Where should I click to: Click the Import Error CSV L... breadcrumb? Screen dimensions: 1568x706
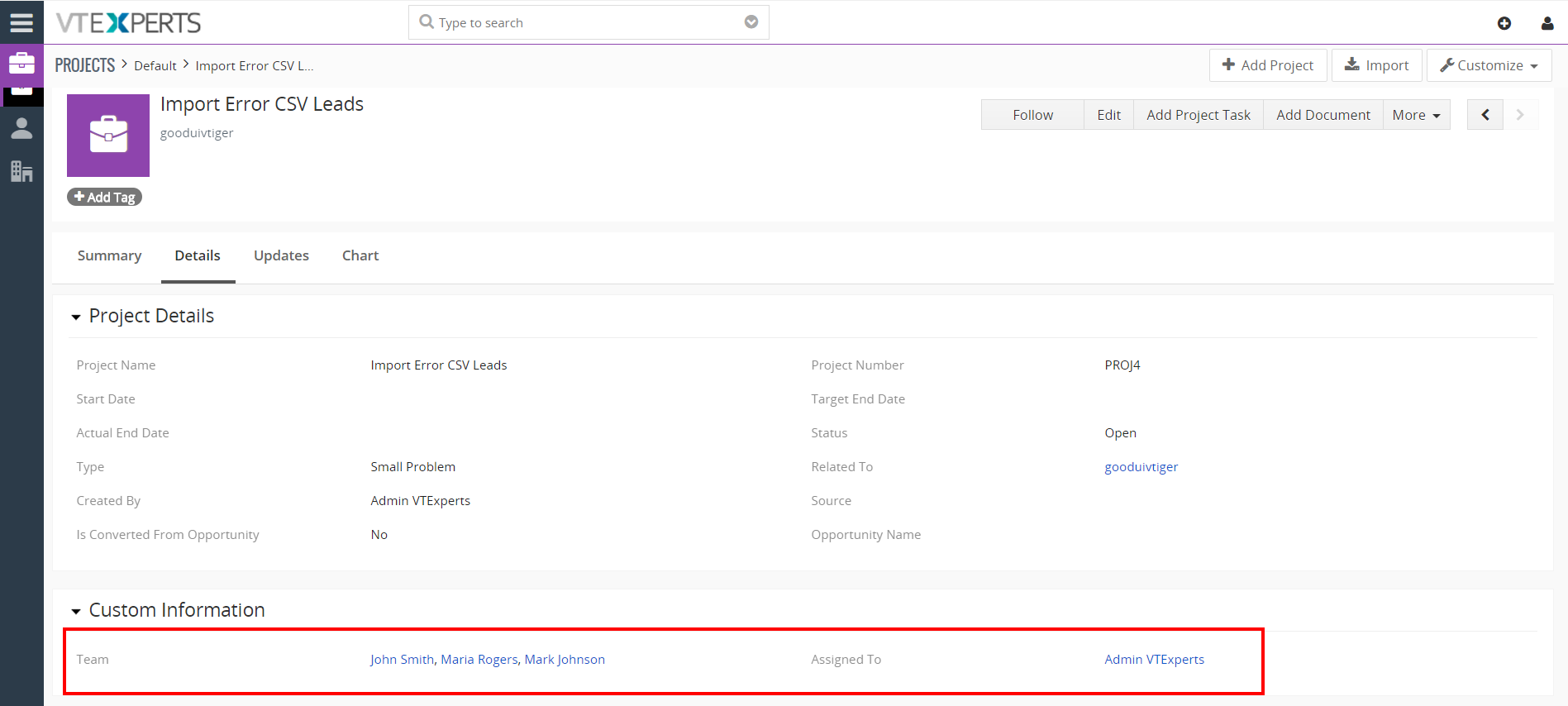point(254,66)
